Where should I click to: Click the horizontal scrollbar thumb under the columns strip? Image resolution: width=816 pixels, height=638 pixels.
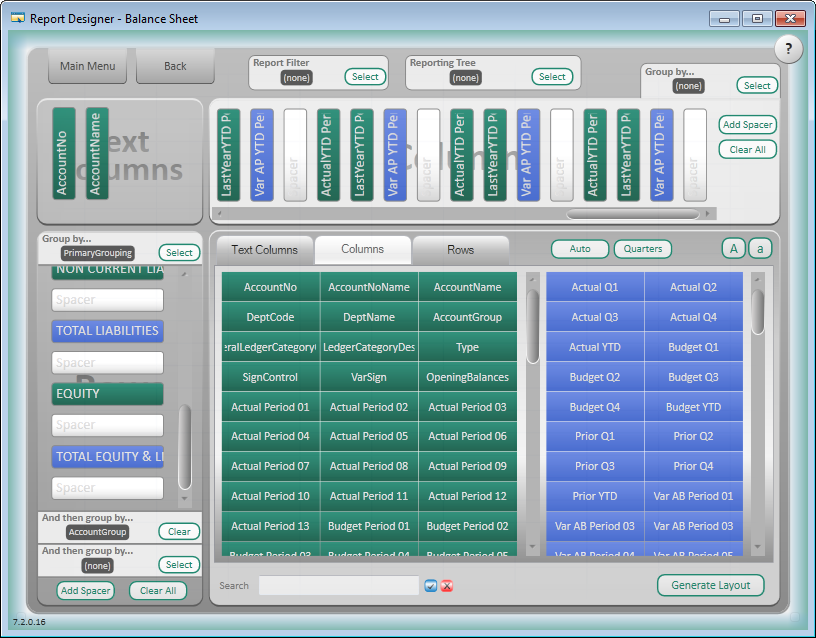[x=632, y=213]
